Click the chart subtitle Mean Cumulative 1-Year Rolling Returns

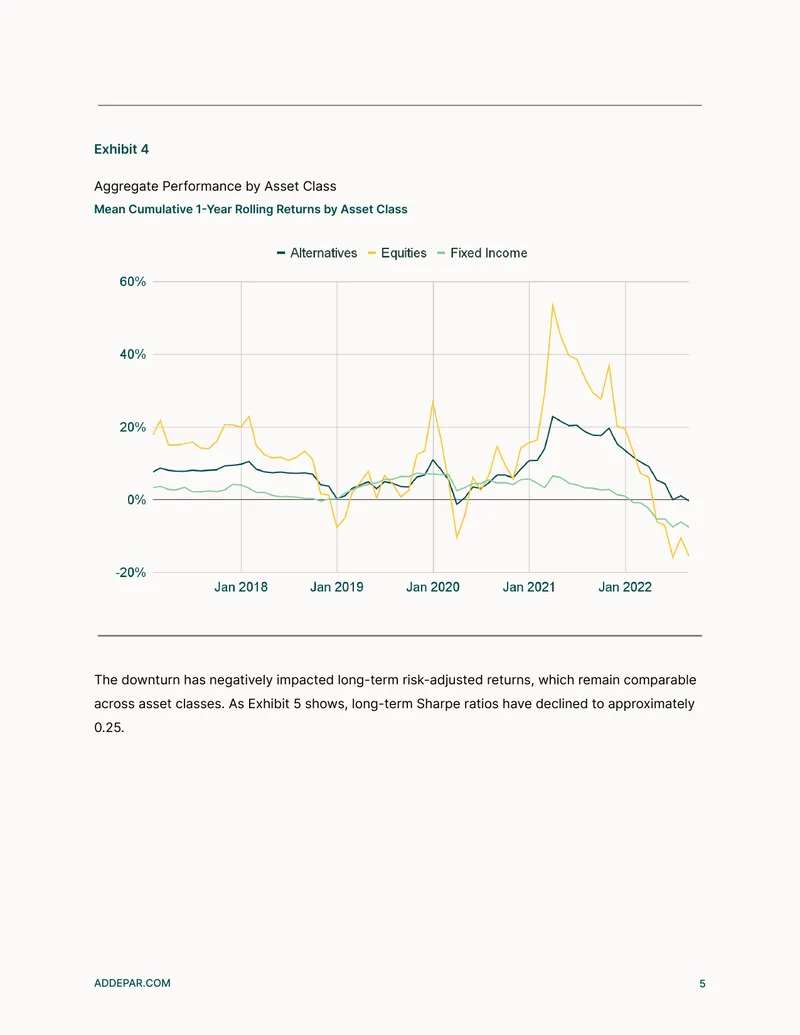(x=251, y=209)
